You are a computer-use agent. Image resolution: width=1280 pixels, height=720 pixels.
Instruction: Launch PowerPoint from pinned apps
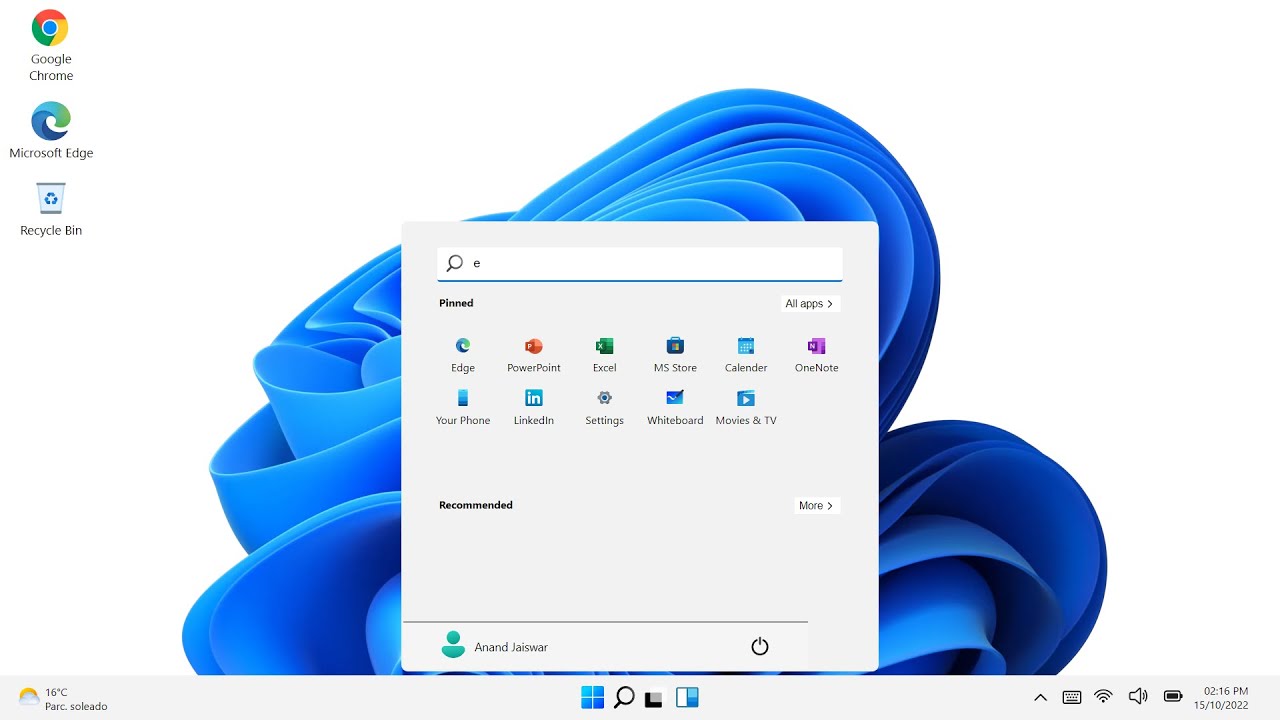[534, 355]
